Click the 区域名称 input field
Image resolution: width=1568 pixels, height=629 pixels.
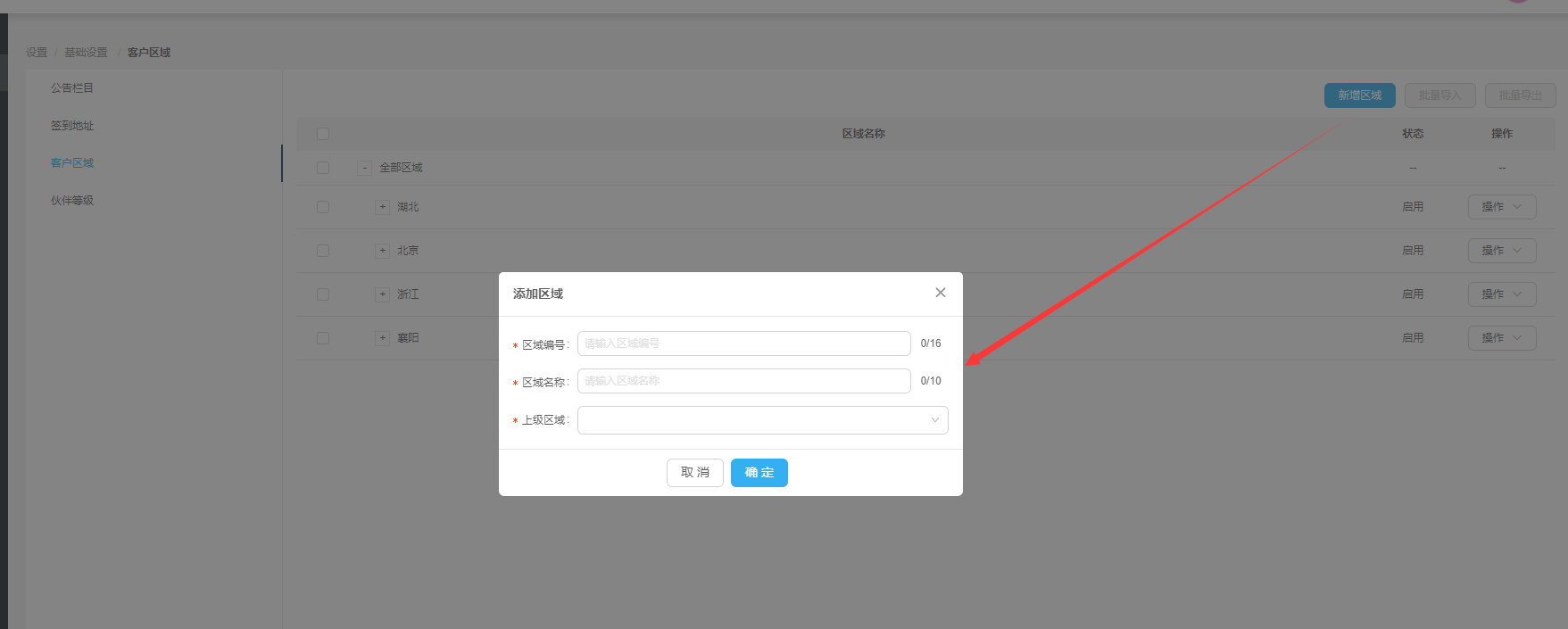click(x=743, y=381)
